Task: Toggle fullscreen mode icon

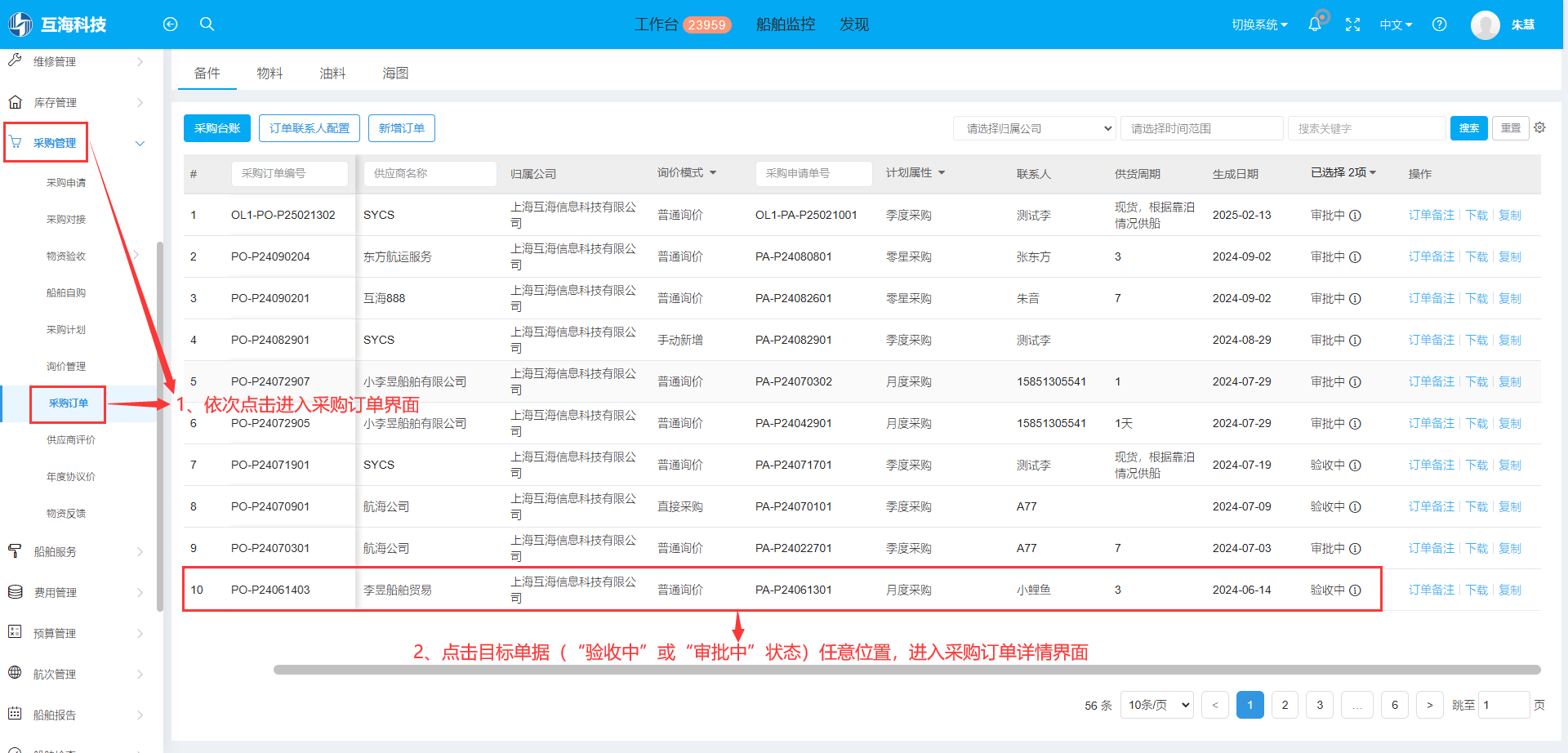Action: coord(1353,25)
